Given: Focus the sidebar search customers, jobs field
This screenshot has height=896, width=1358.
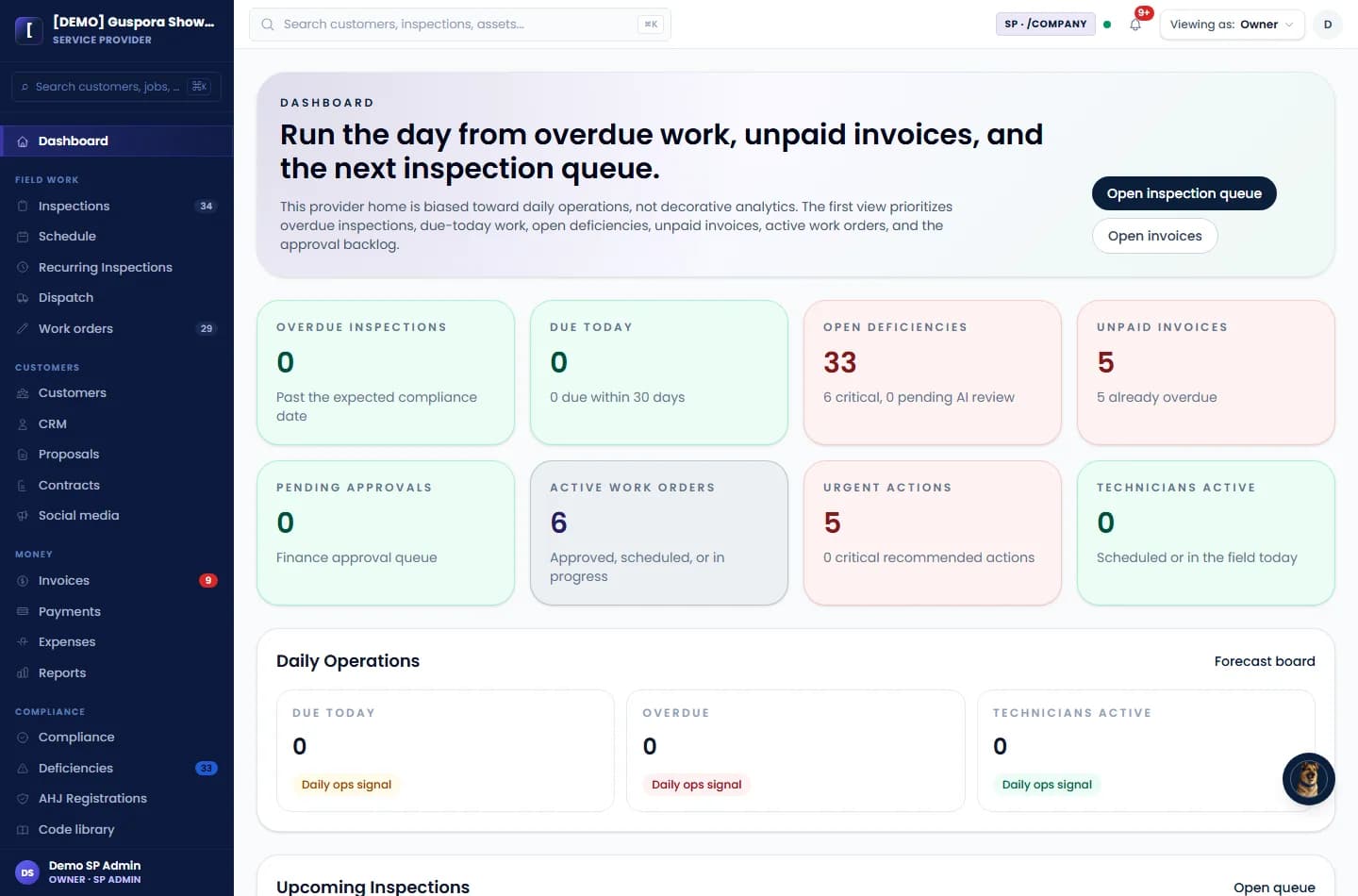Looking at the screenshot, I should click(x=116, y=87).
